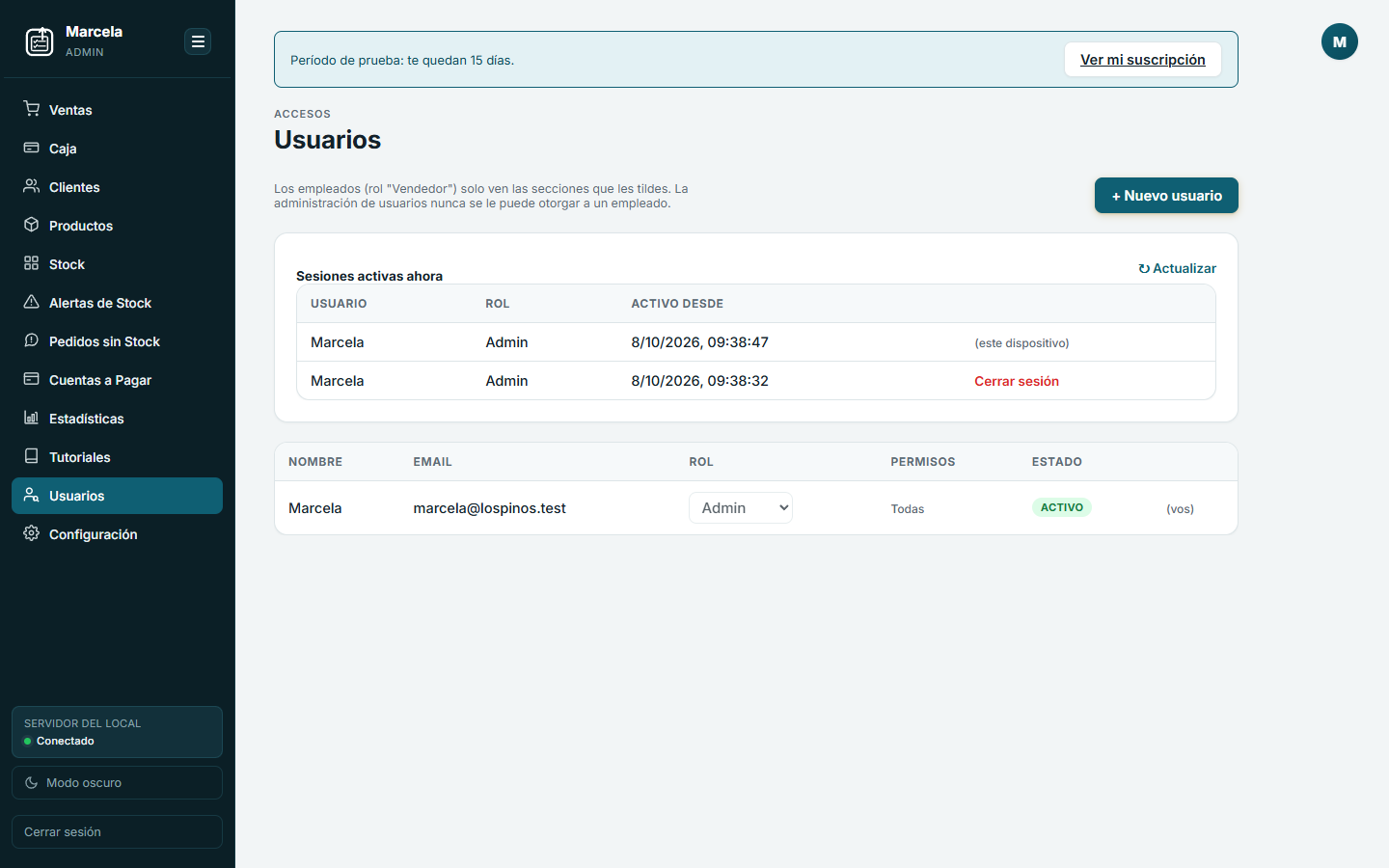
Task: Click red Cerrar sesión for 09:38:32 session
Action: click(x=1017, y=381)
